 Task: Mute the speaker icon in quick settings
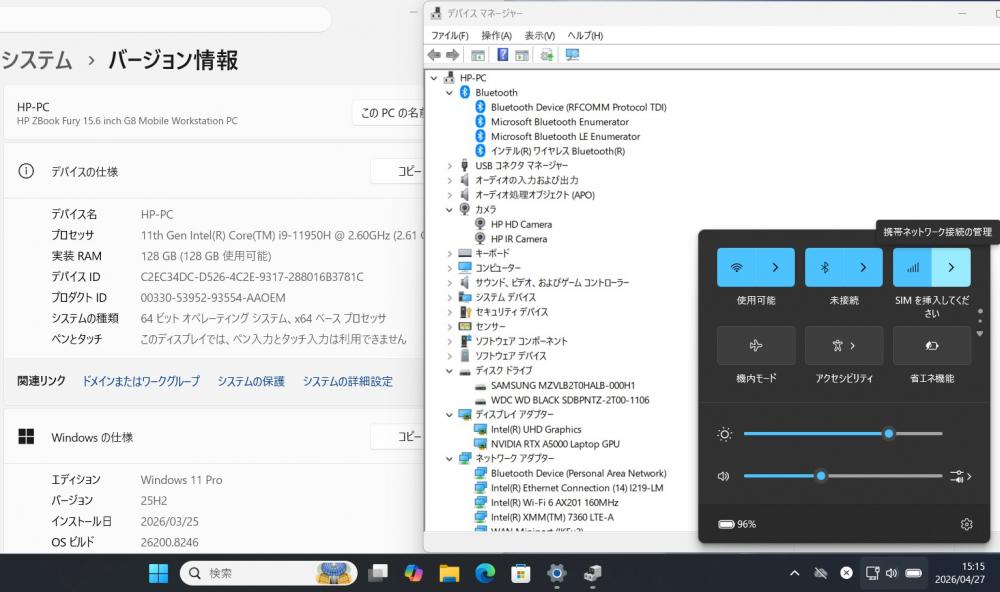723,476
